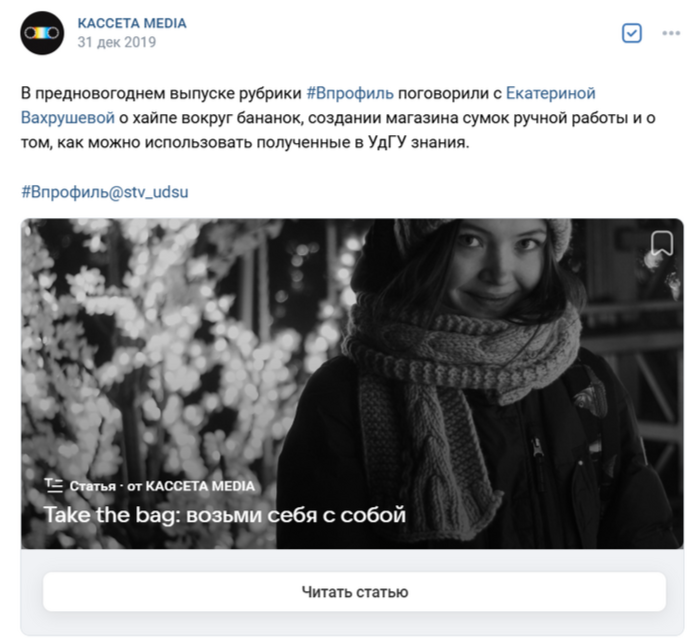The width and height of the screenshot is (699, 644).
Task: Open the post timestamp 31 дек 2019
Action: coord(117,42)
